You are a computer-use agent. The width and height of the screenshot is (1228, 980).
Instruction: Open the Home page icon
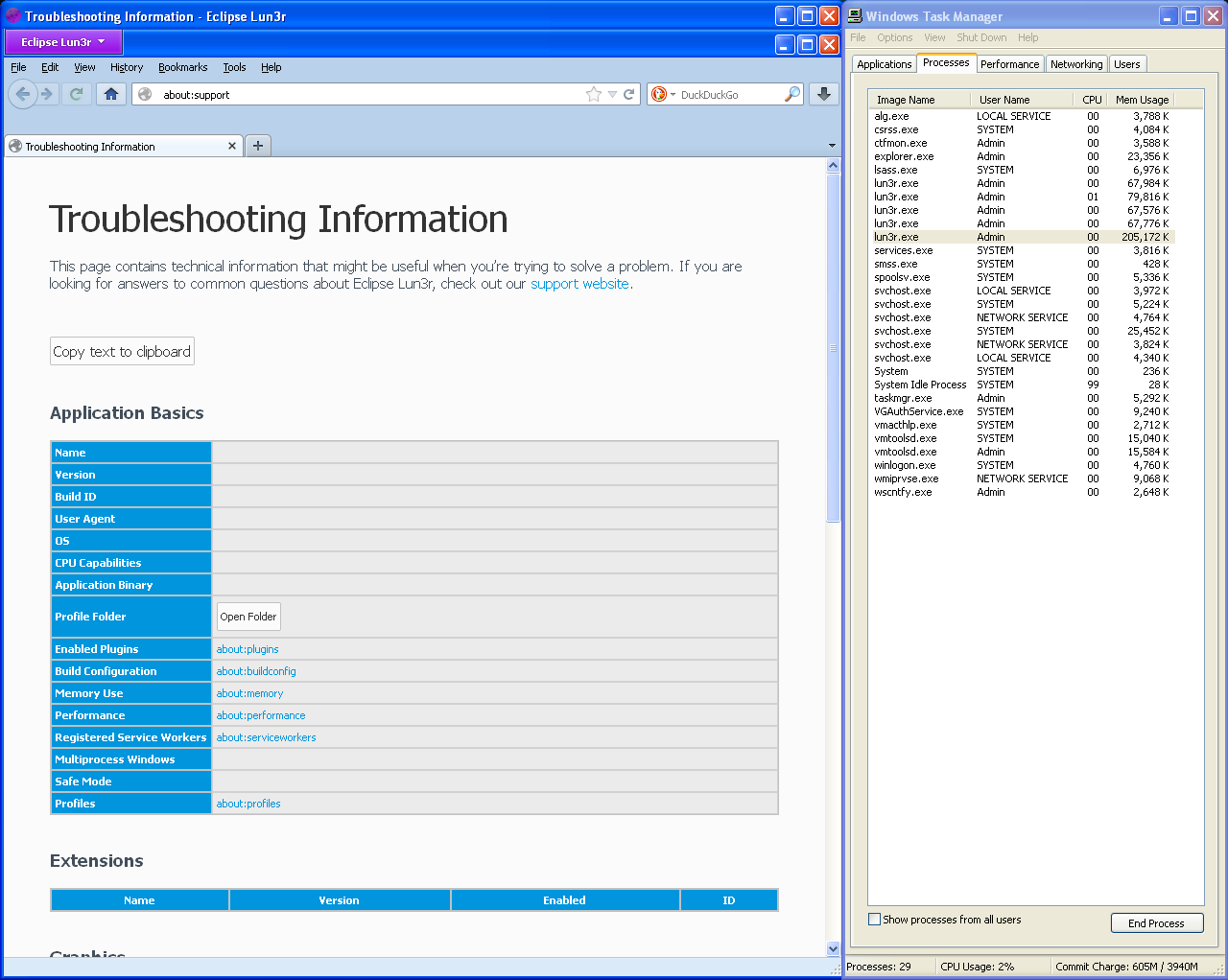[111, 94]
